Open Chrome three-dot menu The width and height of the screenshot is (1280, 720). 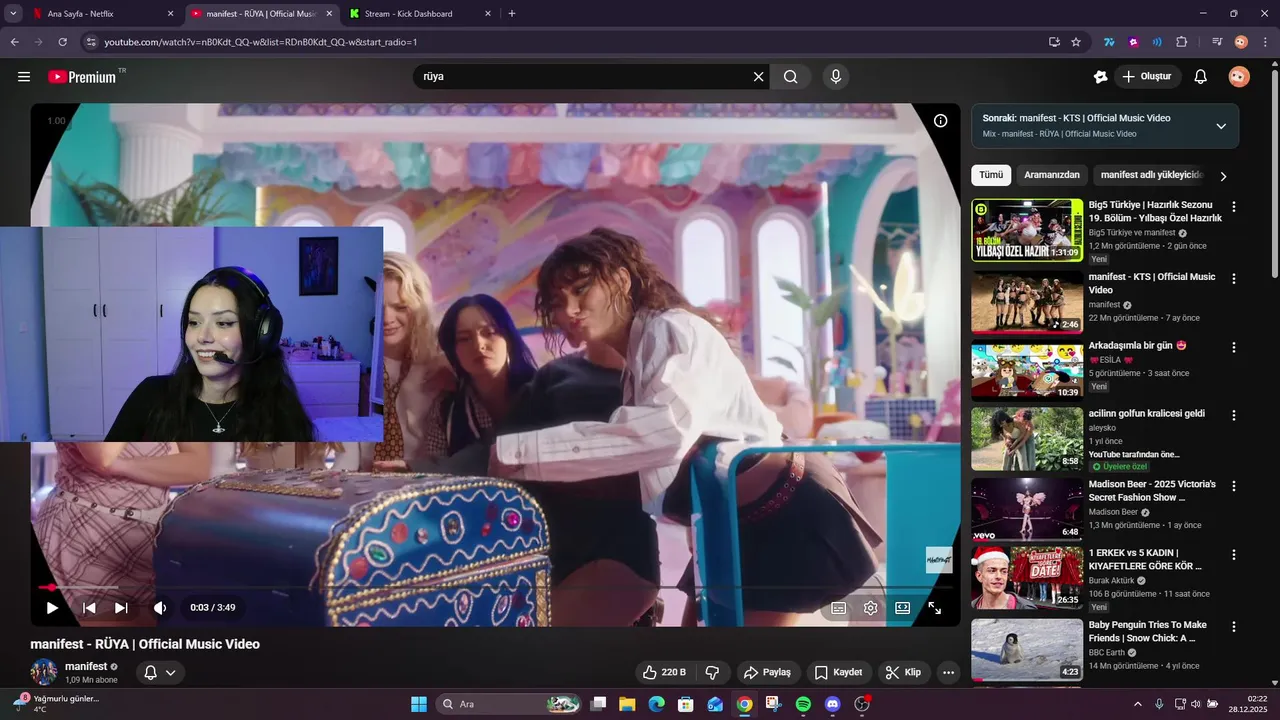(x=1264, y=42)
